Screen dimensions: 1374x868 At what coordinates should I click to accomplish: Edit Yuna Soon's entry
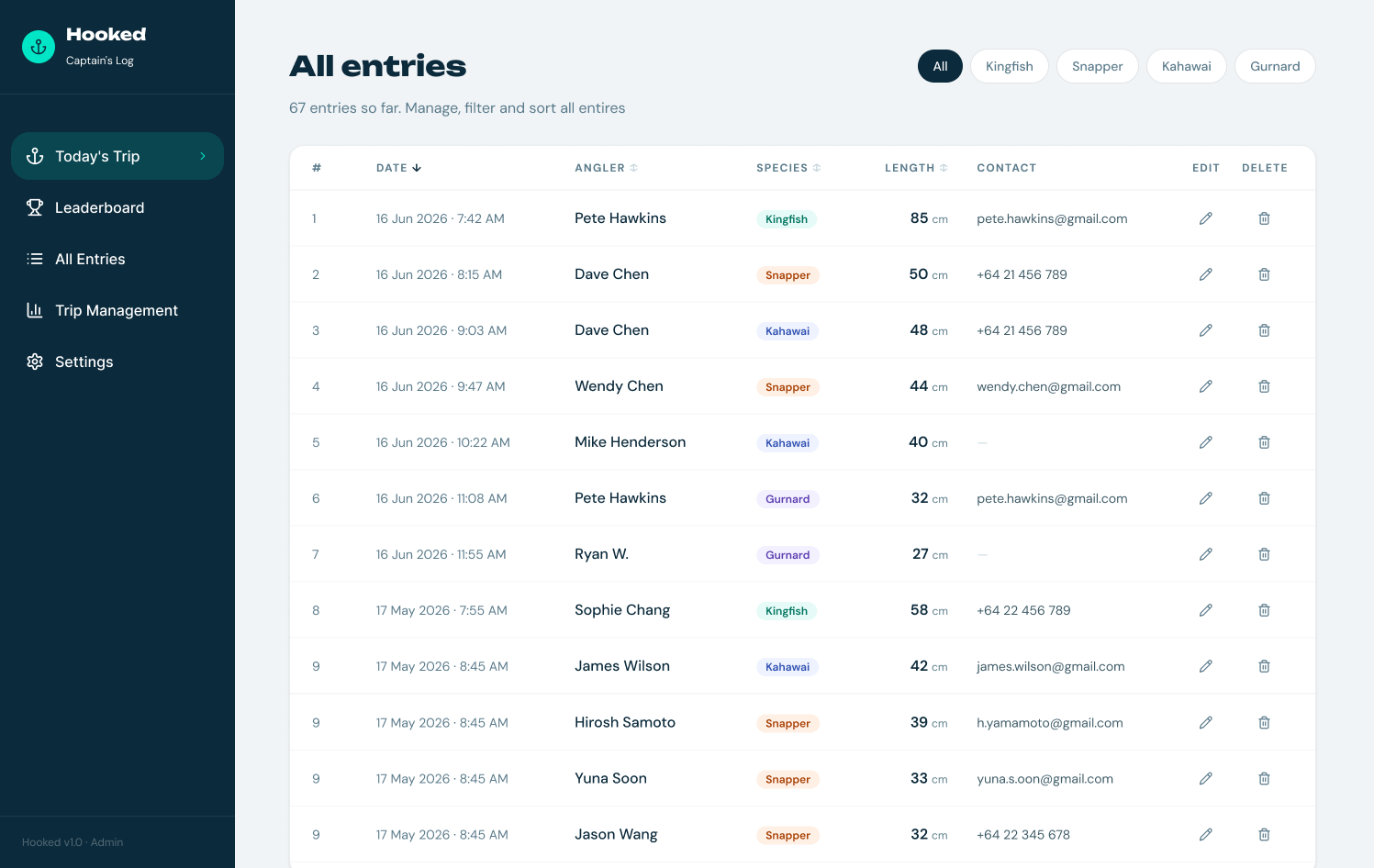1206,779
